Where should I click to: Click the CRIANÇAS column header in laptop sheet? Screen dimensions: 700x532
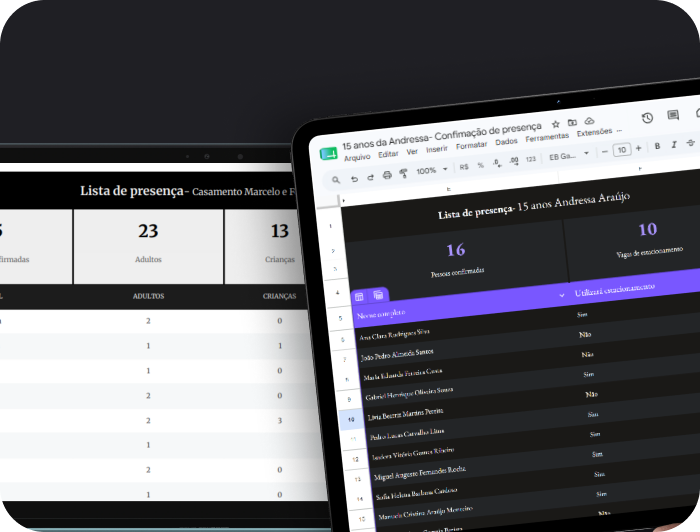point(279,296)
